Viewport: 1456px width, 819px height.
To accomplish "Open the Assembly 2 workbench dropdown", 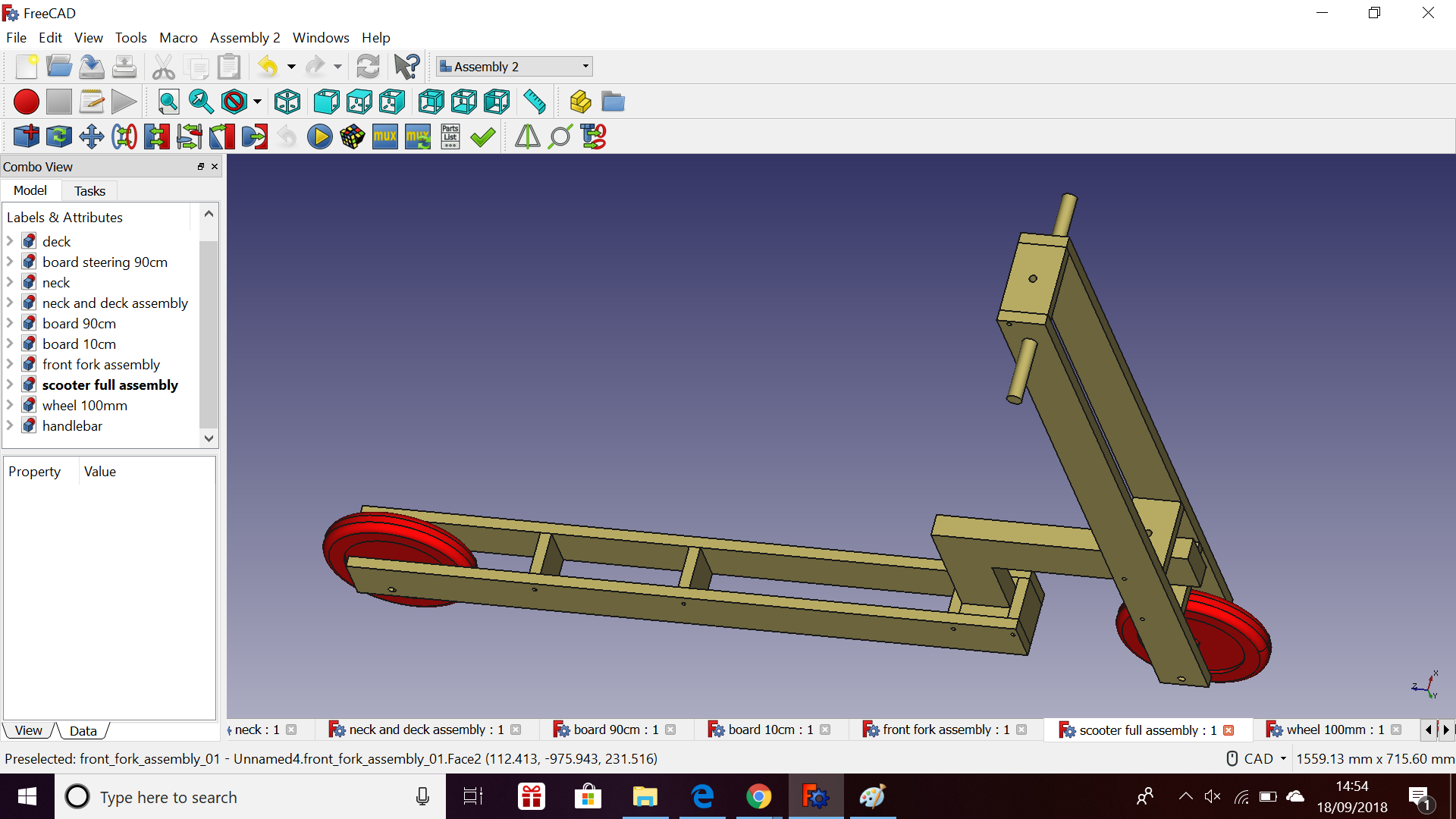I will pyautogui.click(x=514, y=67).
